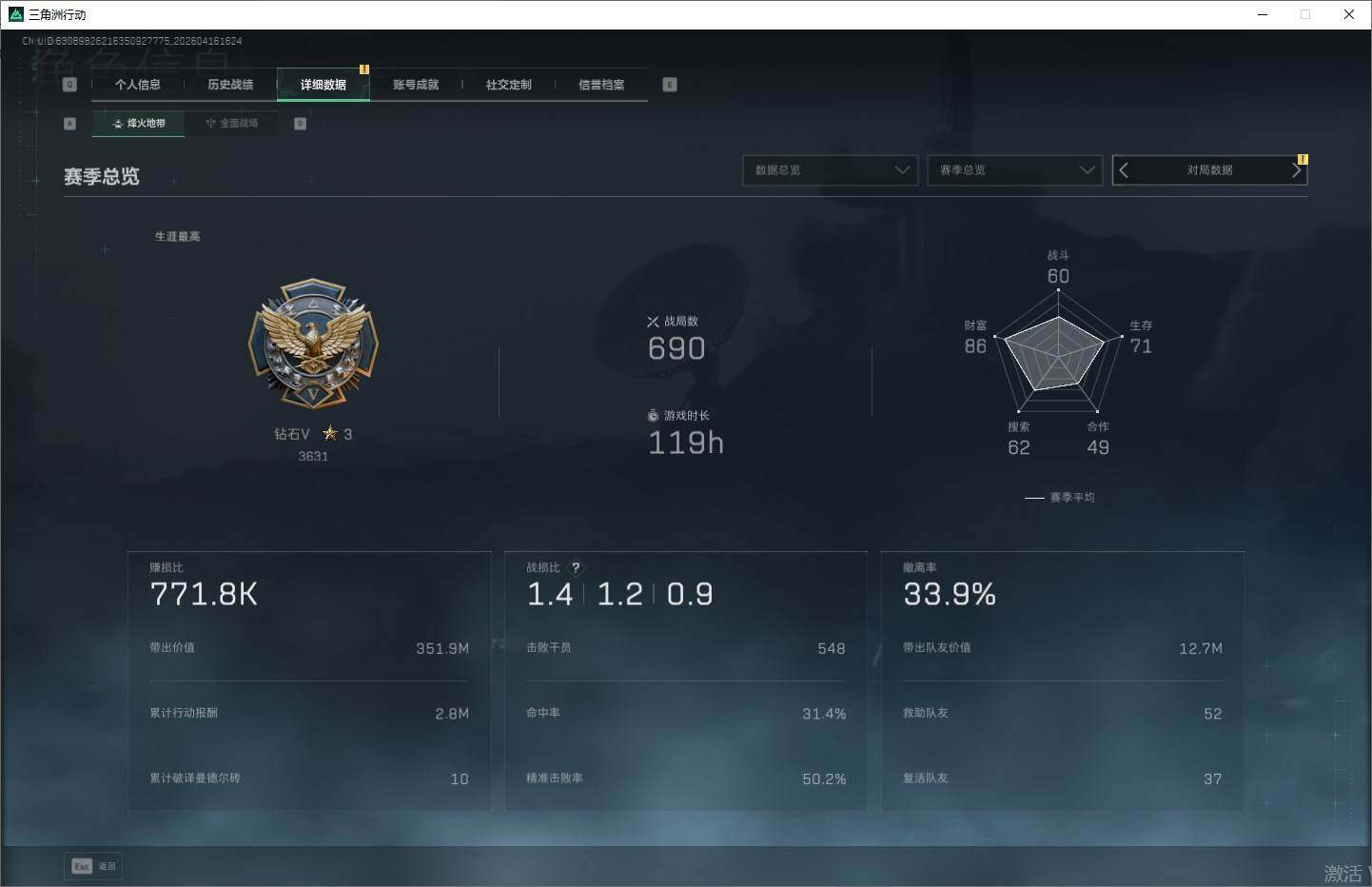1372x887 pixels.
Task: Click the eagle rank badge emblem
Action: tap(313, 345)
